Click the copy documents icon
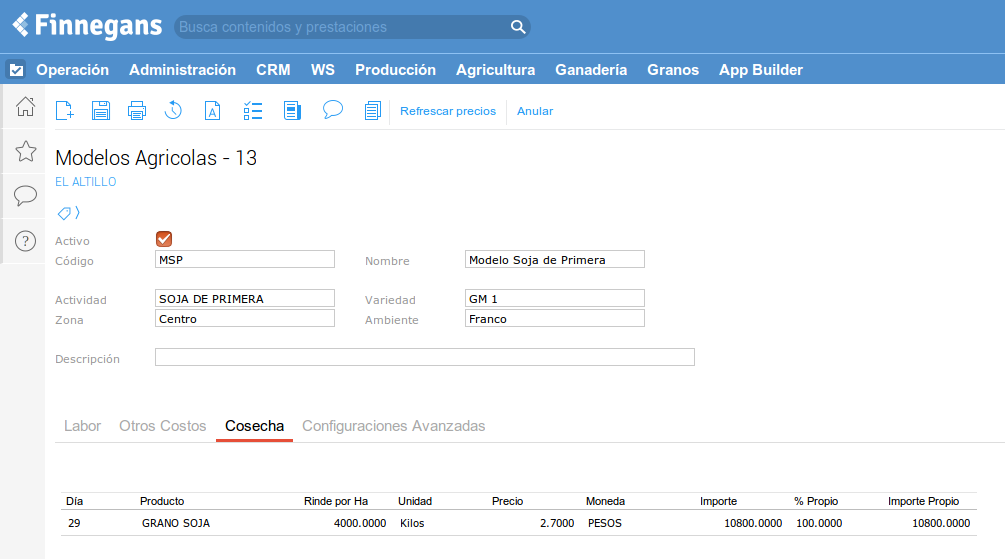The image size is (1005, 559). 373,111
